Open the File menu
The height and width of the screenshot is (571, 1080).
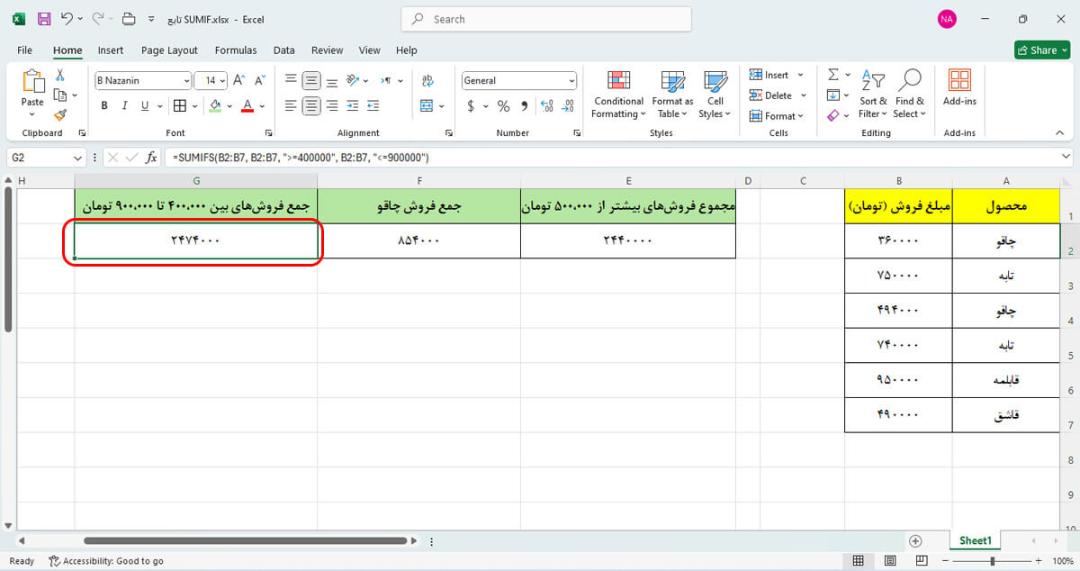click(x=25, y=50)
